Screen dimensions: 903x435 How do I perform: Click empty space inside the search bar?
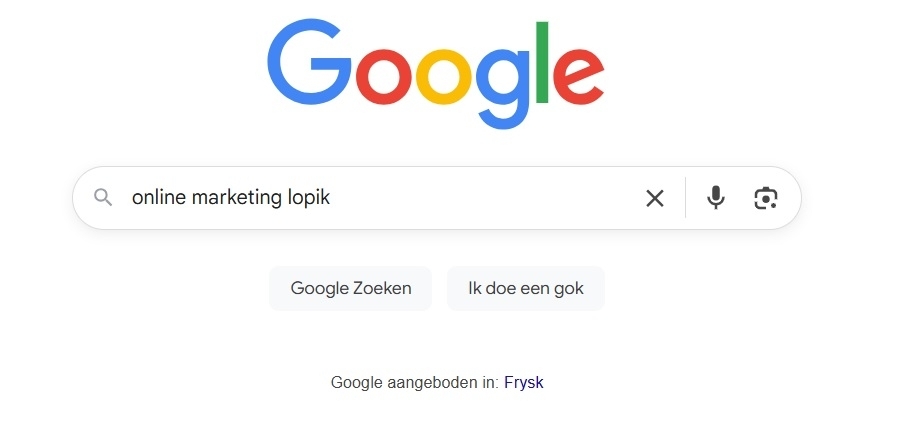pyautogui.click(x=480, y=198)
